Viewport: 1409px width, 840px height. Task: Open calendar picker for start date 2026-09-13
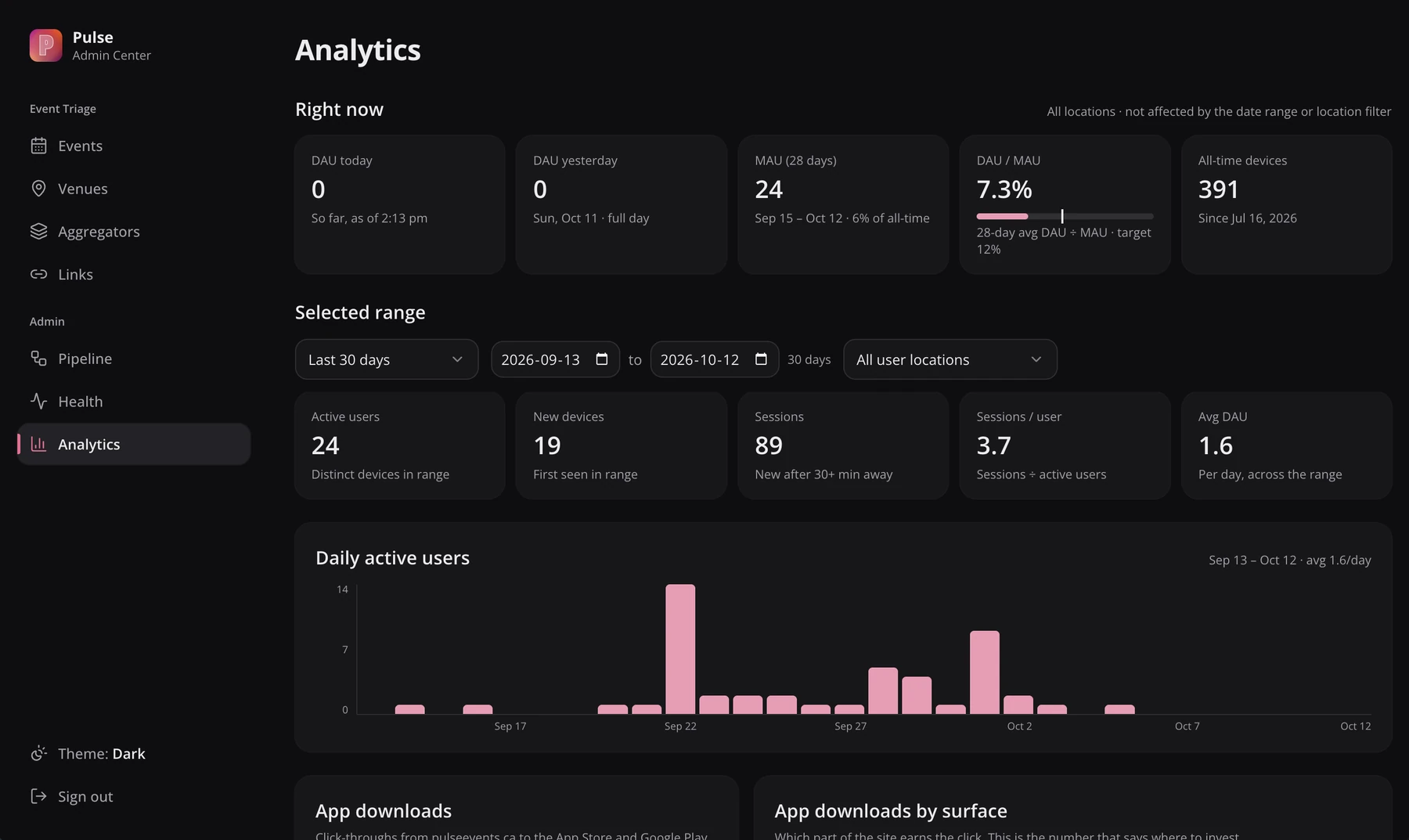coord(602,359)
